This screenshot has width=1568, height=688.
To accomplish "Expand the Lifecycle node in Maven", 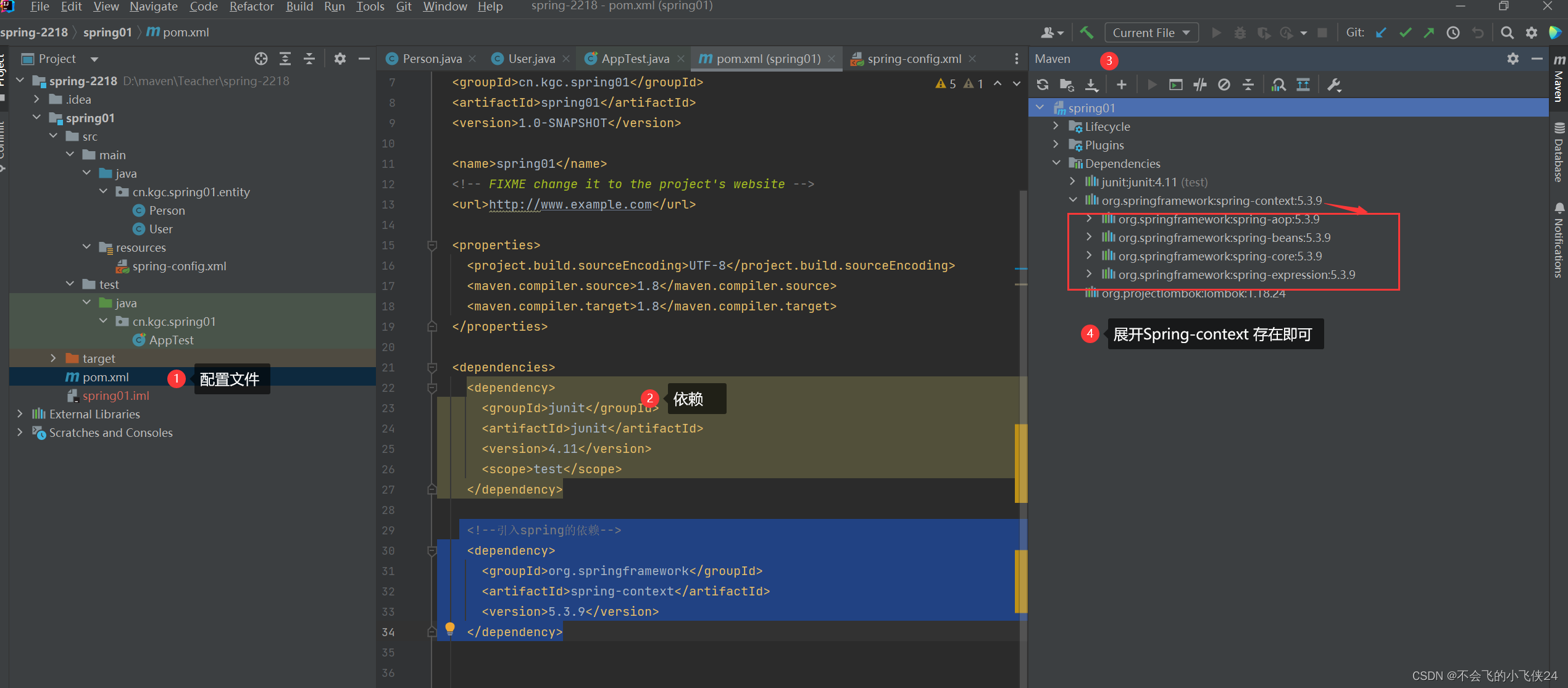I will [x=1056, y=126].
